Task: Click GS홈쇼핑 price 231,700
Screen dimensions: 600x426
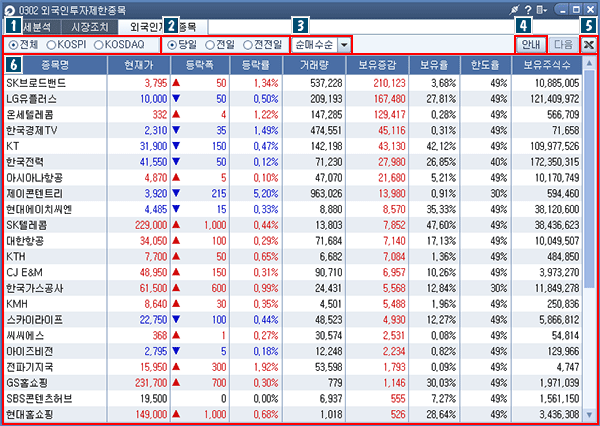Action: [x=151, y=383]
